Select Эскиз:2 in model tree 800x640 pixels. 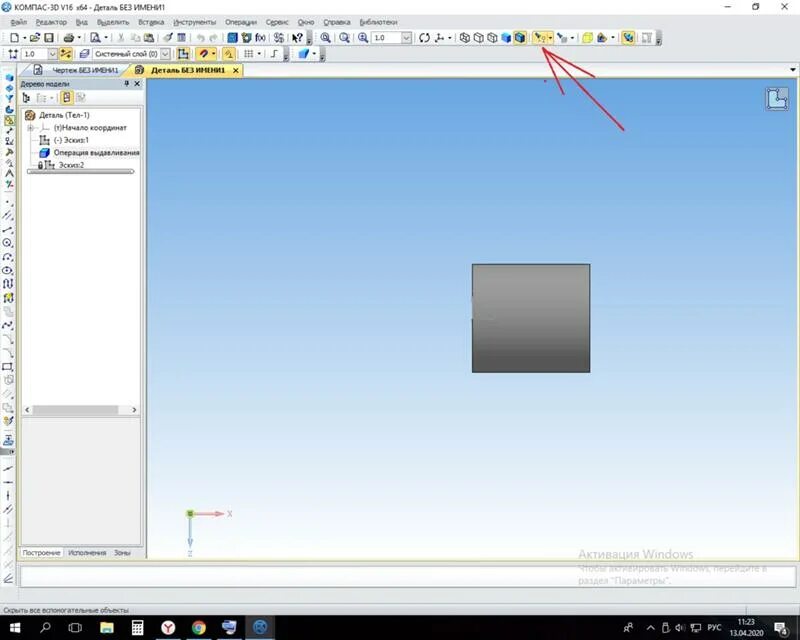click(71, 165)
